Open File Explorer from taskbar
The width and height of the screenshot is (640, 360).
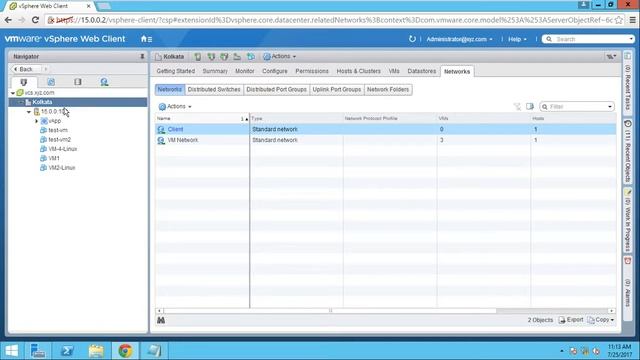click(x=96, y=351)
